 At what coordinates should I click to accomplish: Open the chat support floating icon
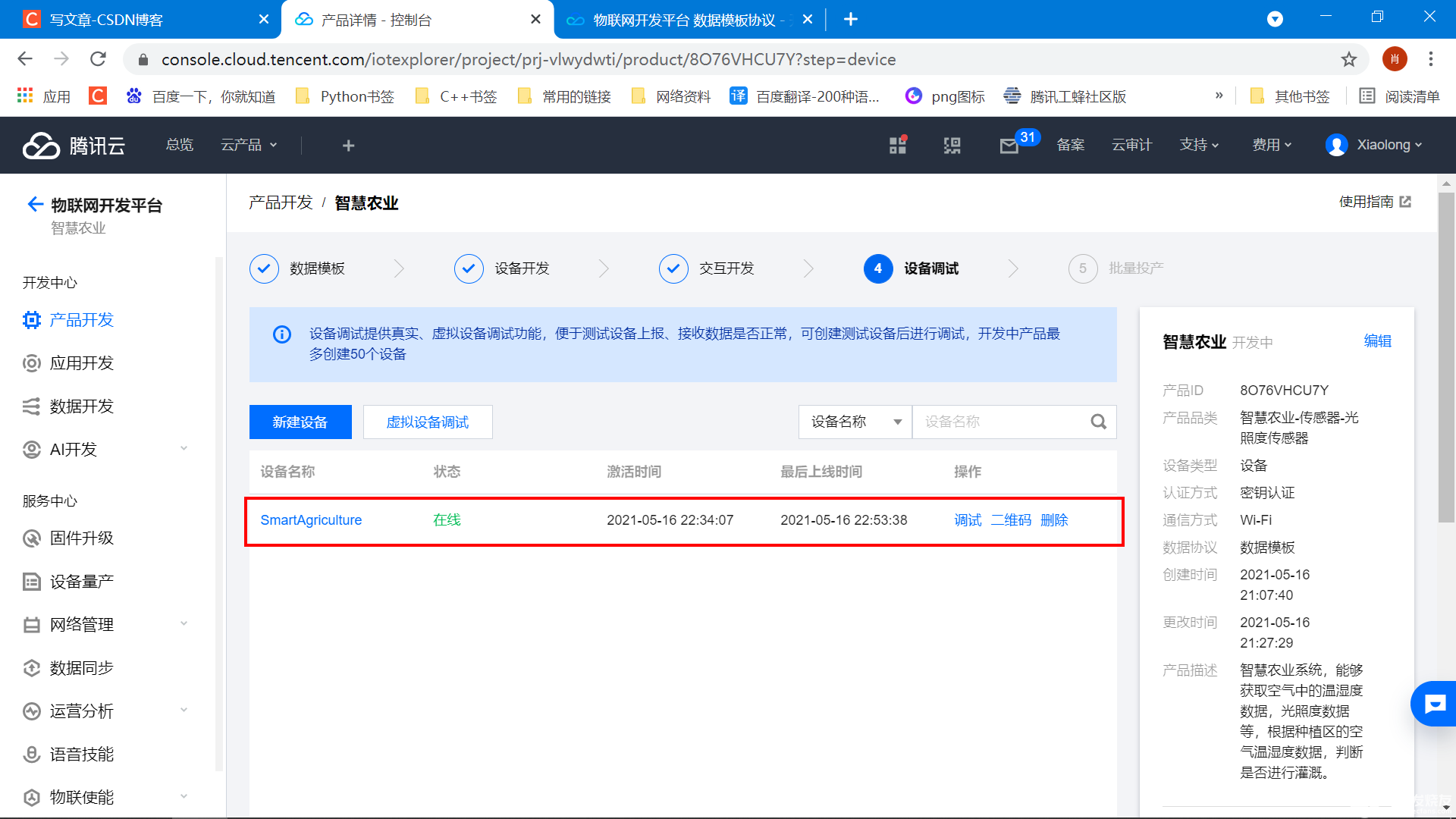[1434, 704]
